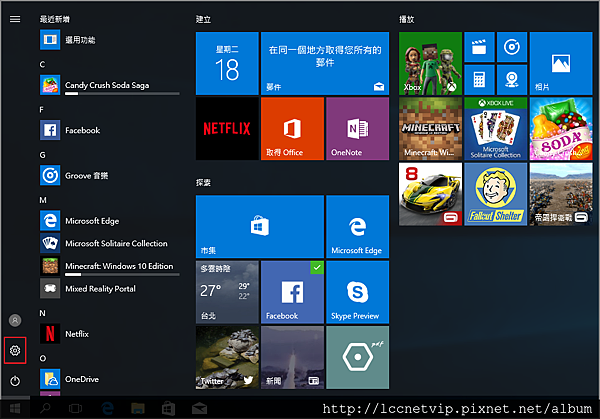Click the letter C group header

[42, 64]
